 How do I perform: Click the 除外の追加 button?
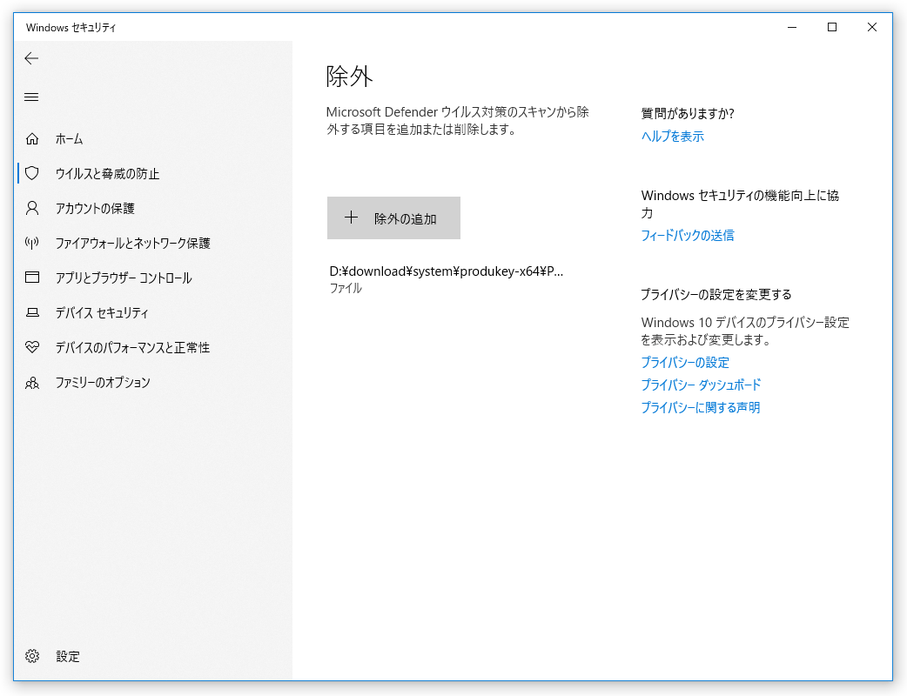[x=393, y=218]
